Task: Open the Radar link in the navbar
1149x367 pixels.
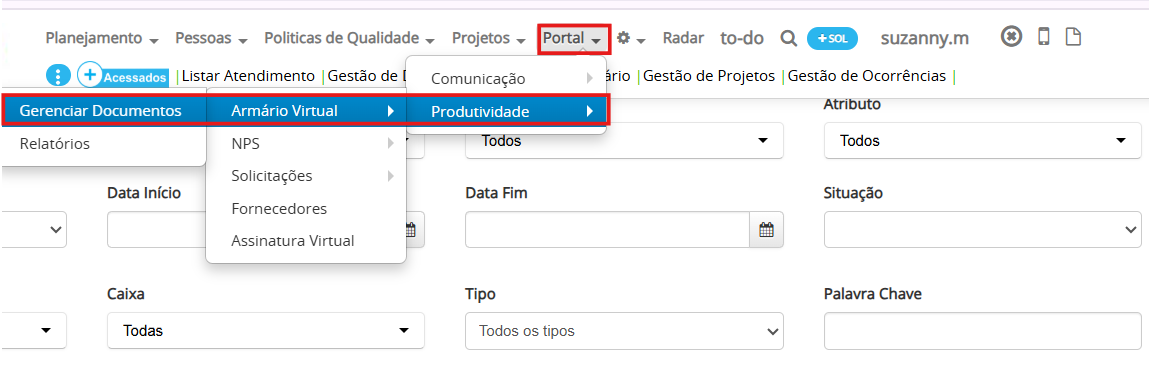Action: [x=683, y=38]
